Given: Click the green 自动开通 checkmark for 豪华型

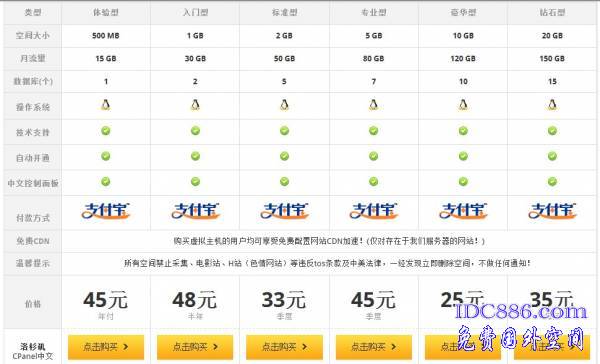Looking at the screenshot, I should pyautogui.click(x=463, y=156).
